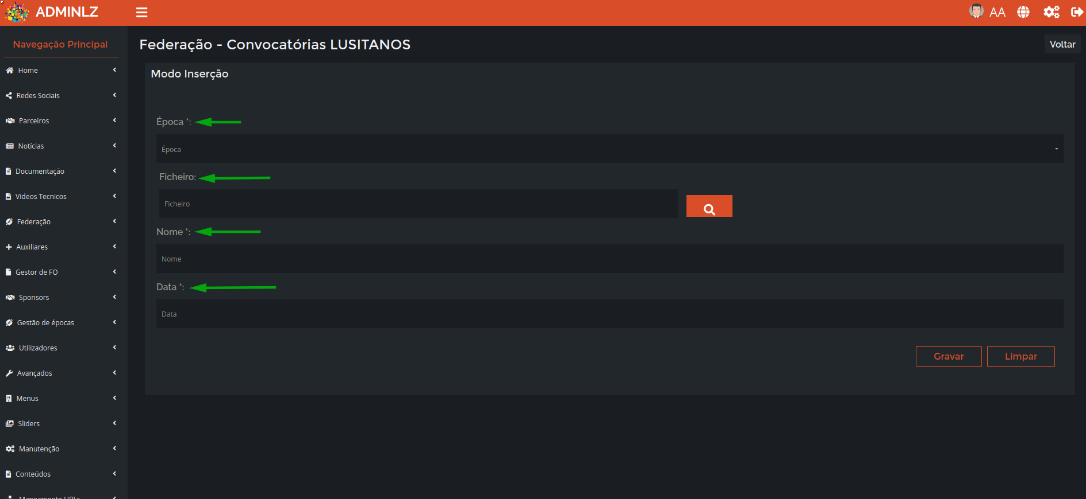Toggle the hamburger sidebar menu icon
Image resolution: width=1086 pixels, height=499 pixels.
[x=141, y=12]
